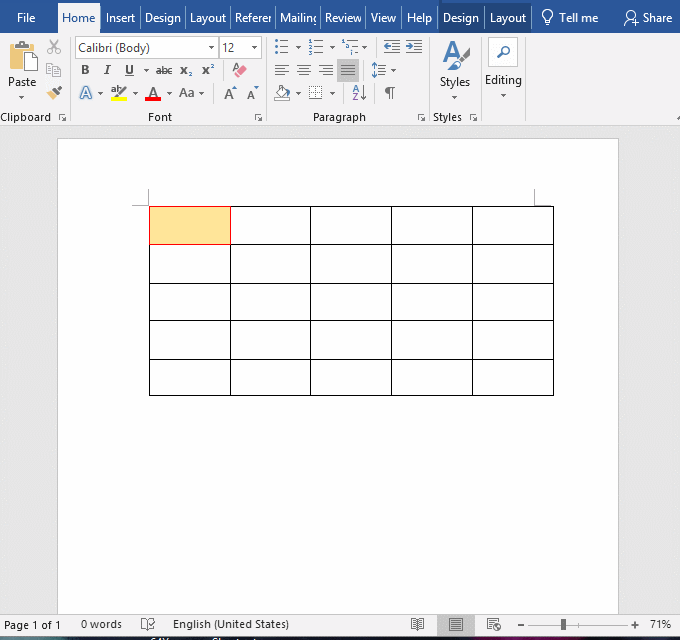Click the Tell me search box

pos(570,18)
